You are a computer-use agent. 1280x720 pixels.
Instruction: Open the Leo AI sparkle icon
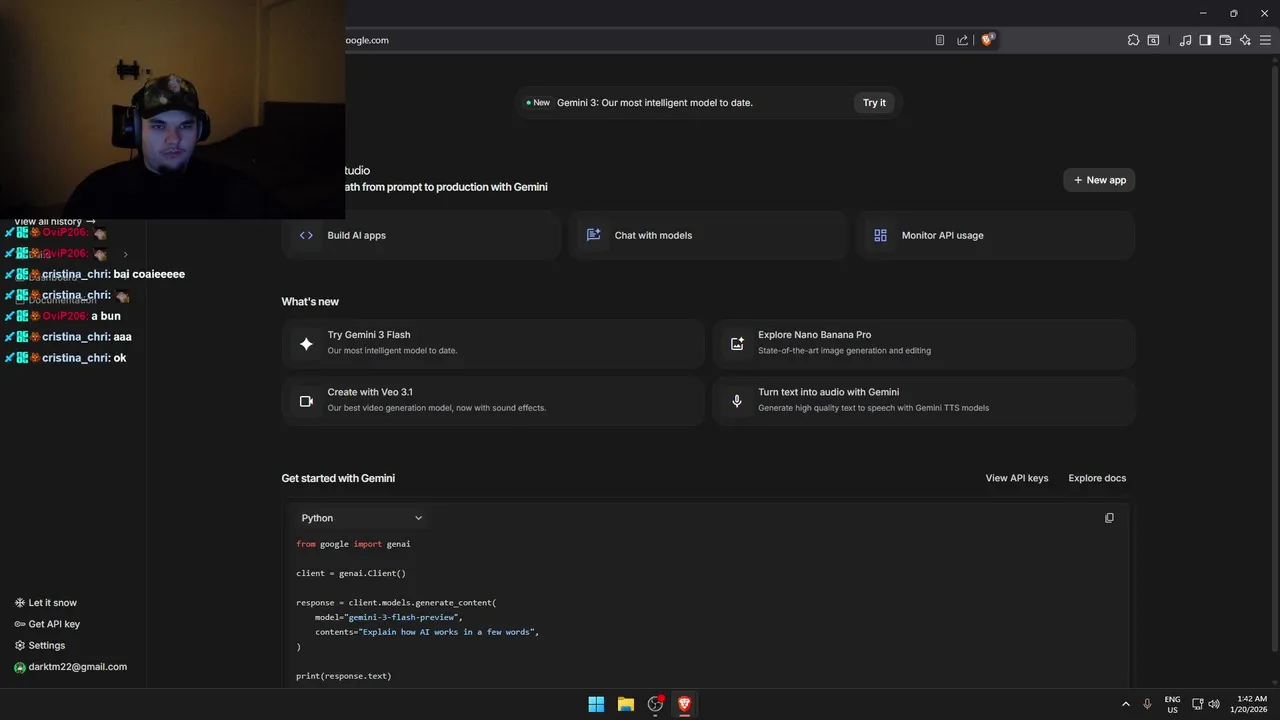tap(1245, 40)
